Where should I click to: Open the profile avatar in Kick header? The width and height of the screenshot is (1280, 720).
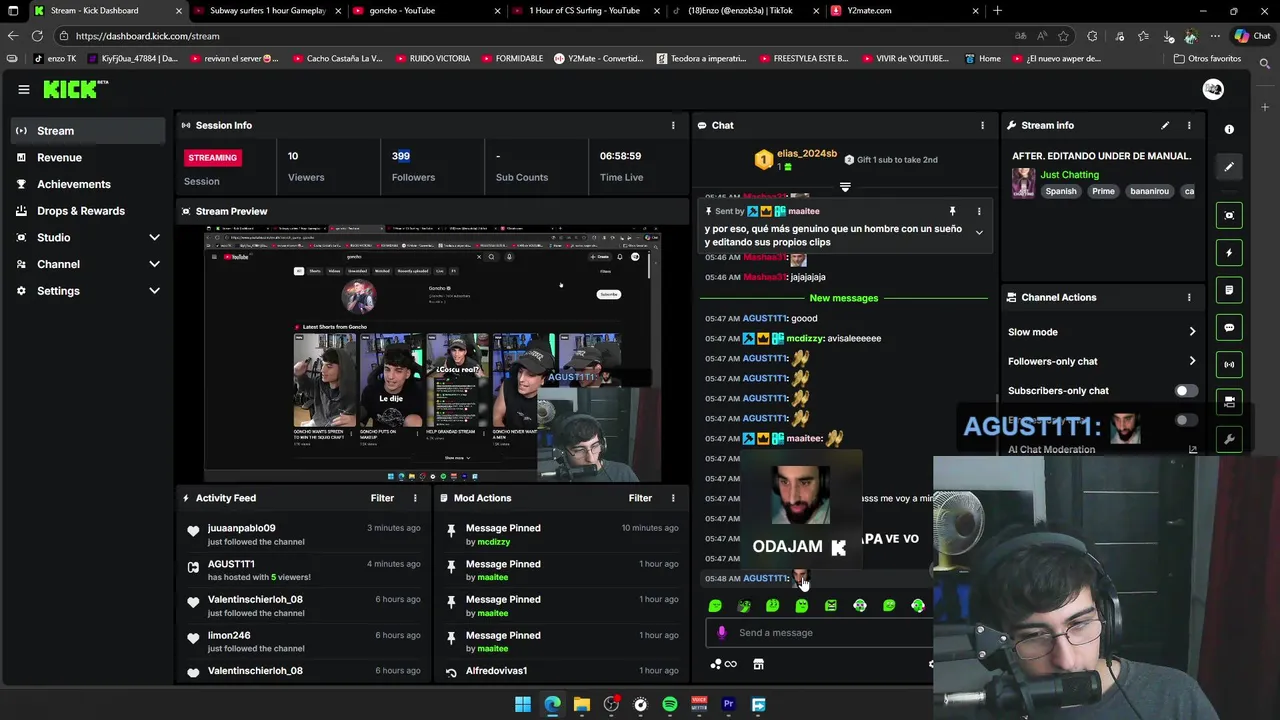1213,89
